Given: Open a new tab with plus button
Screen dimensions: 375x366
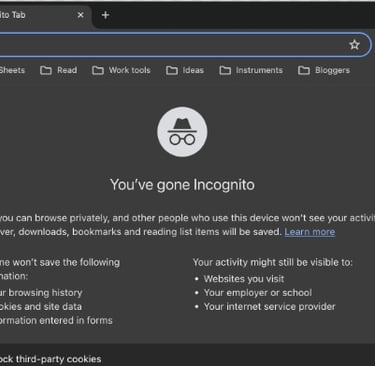Looking at the screenshot, I should pyautogui.click(x=105, y=15).
